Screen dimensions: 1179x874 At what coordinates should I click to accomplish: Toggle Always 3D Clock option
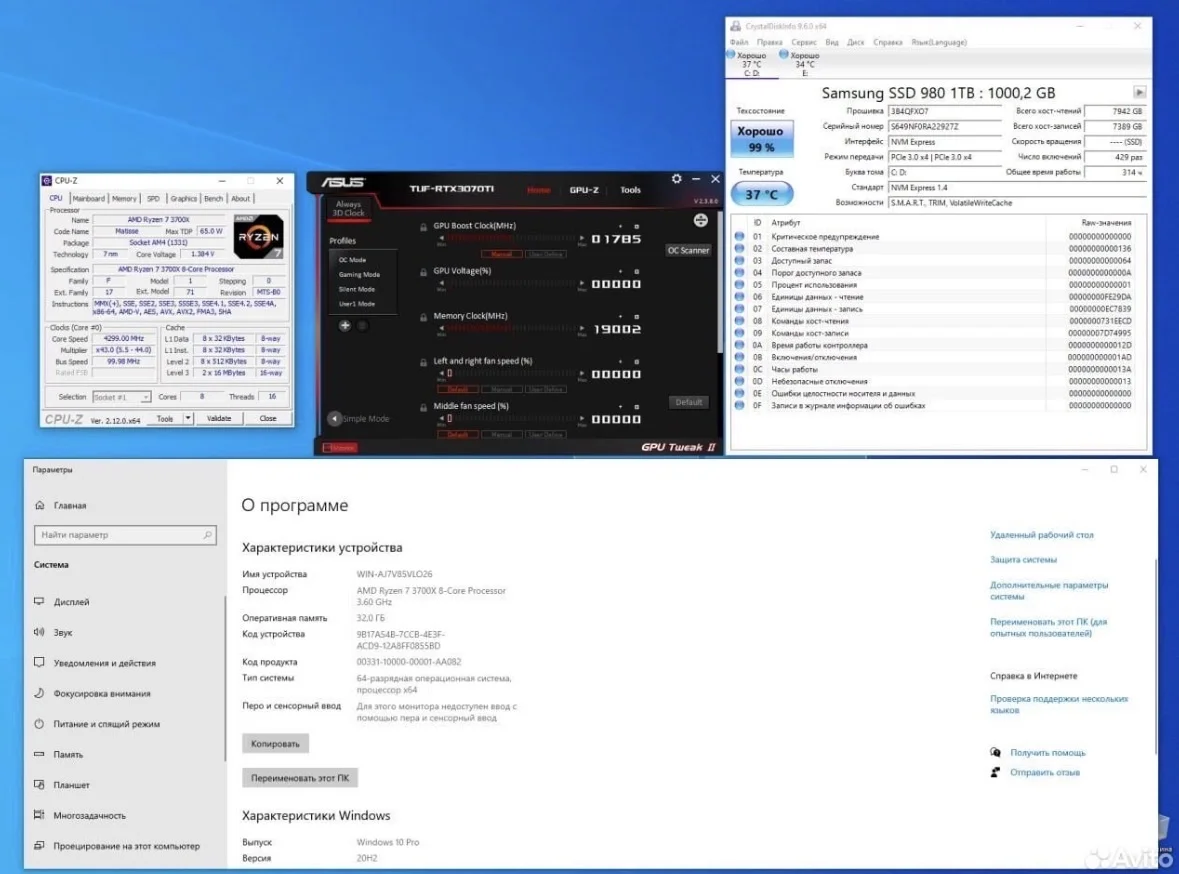tap(348, 208)
